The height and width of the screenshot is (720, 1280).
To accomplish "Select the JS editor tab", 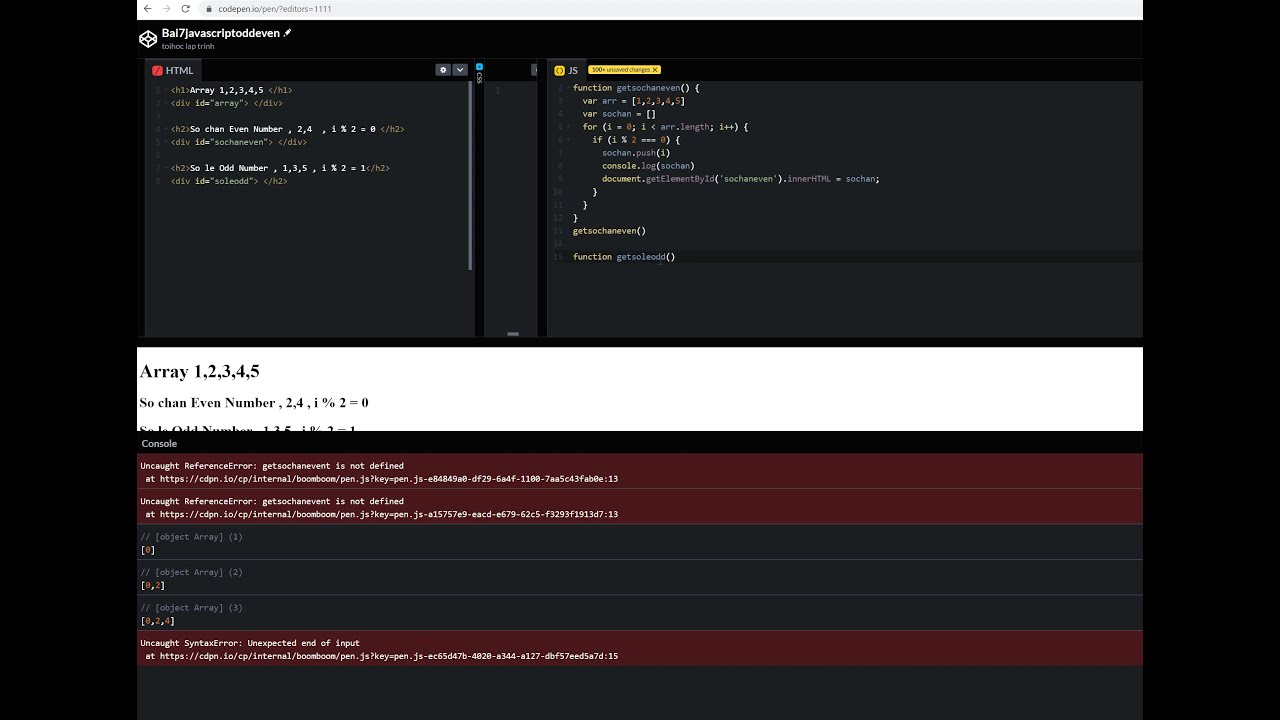I will (x=566, y=70).
